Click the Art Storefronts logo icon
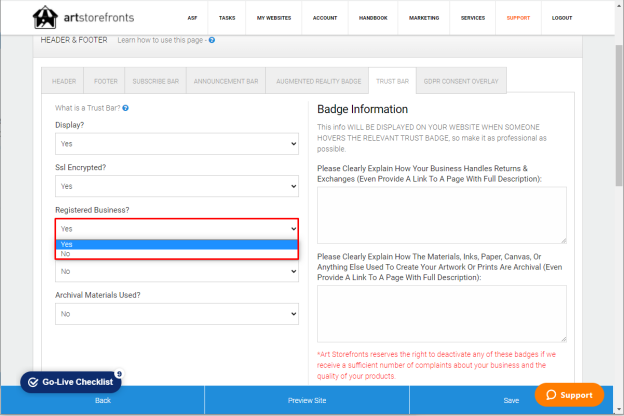 point(45,18)
